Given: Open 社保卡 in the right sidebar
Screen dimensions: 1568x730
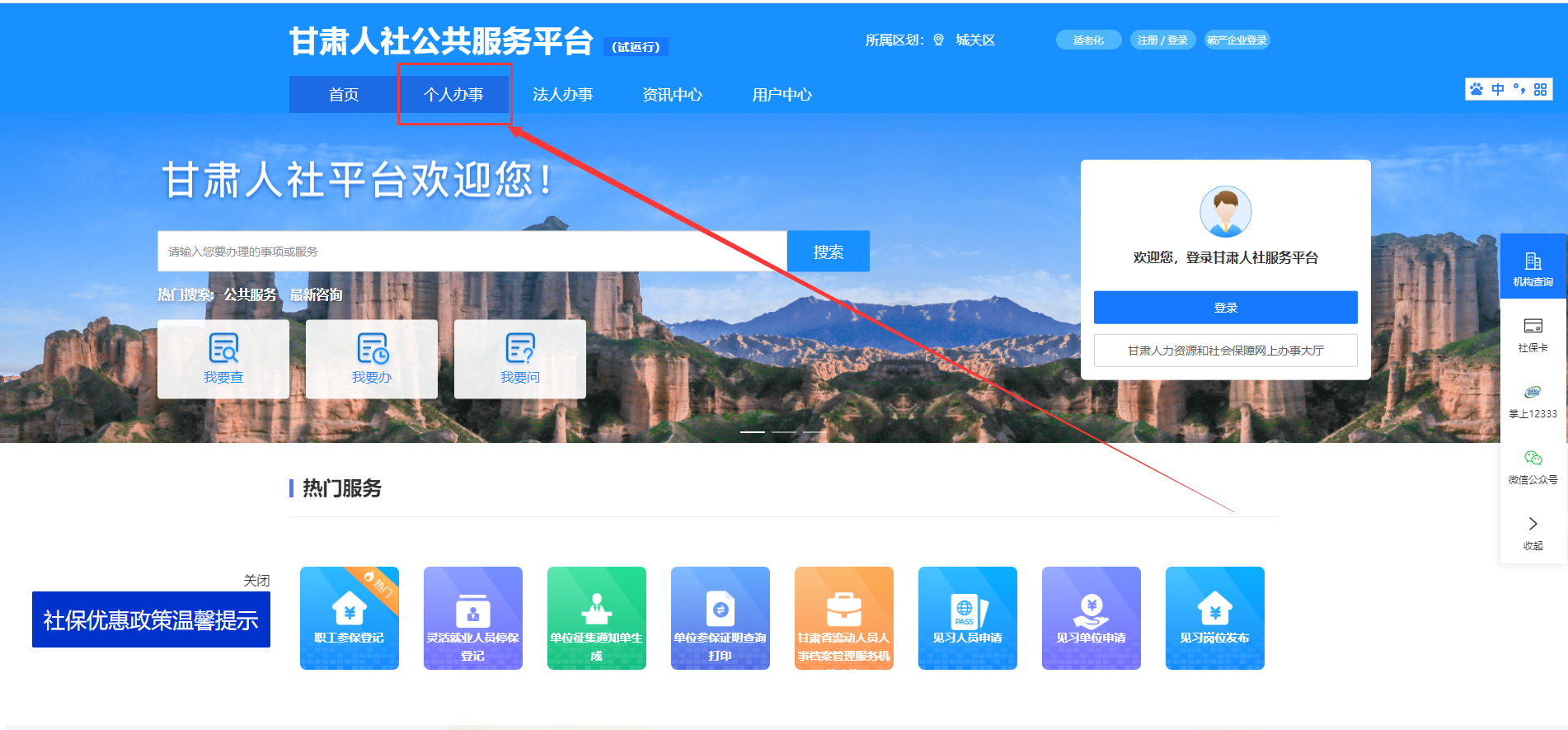Looking at the screenshot, I should (x=1533, y=334).
